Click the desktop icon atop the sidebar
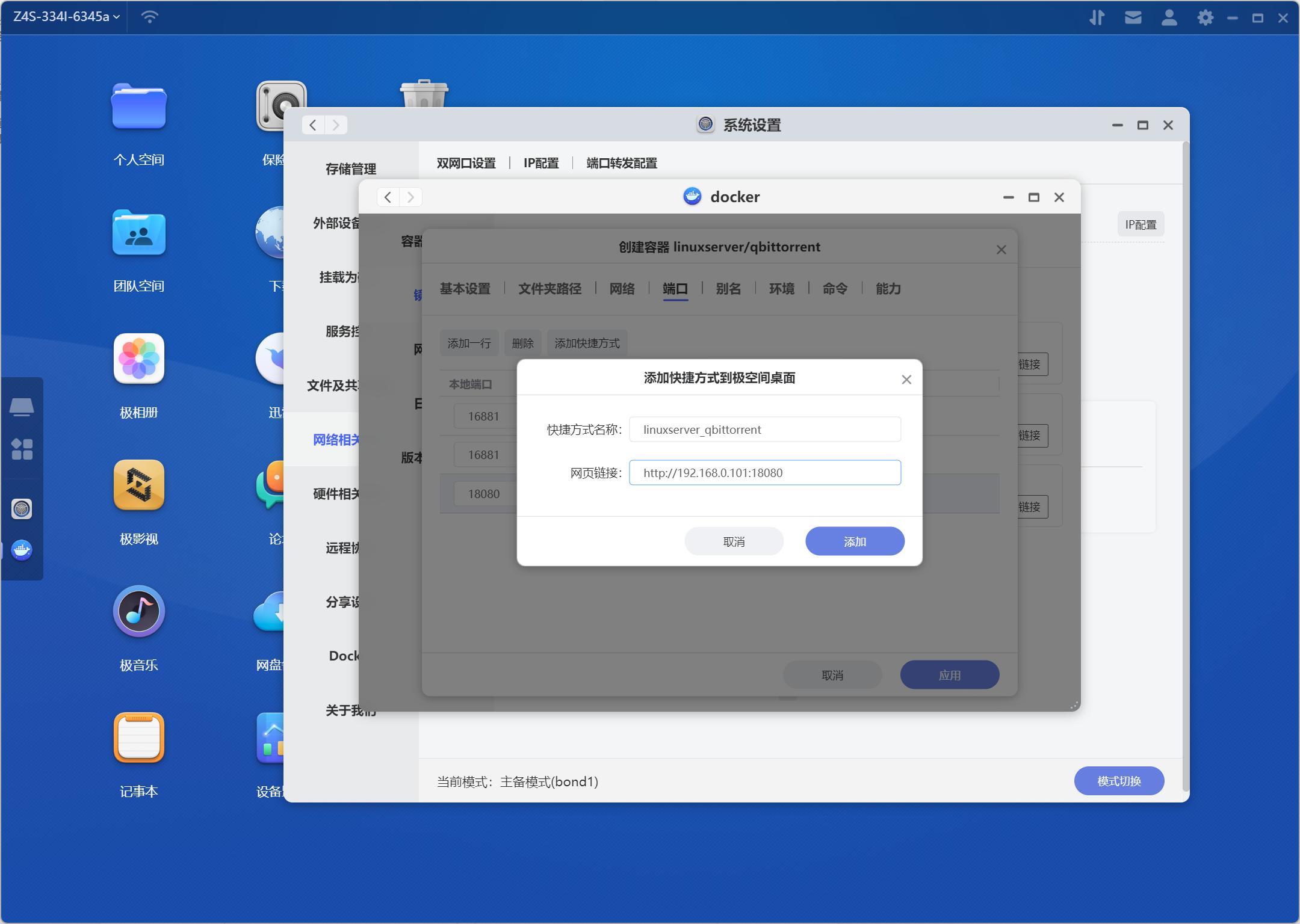 (x=23, y=407)
